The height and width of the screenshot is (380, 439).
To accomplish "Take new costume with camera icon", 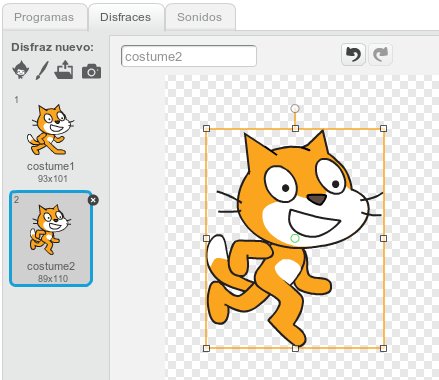I will click(91, 71).
